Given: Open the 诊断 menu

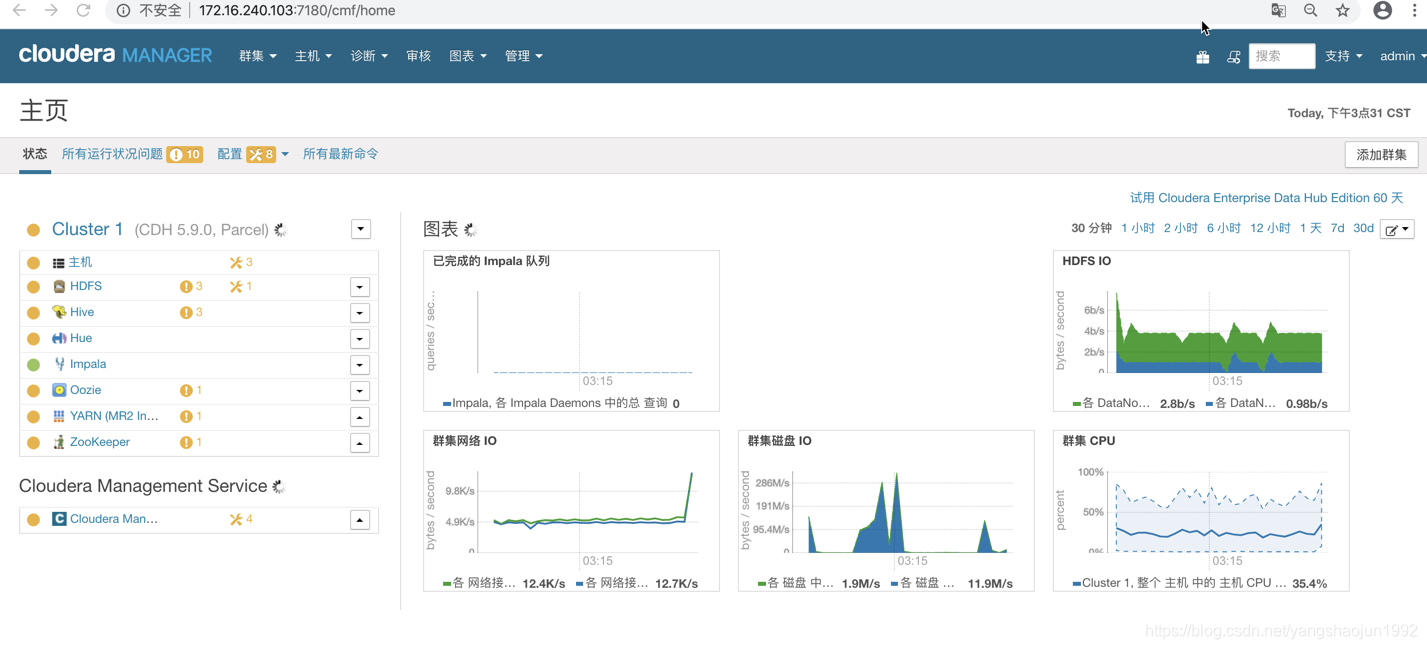Looking at the screenshot, I should coord(369,56).
